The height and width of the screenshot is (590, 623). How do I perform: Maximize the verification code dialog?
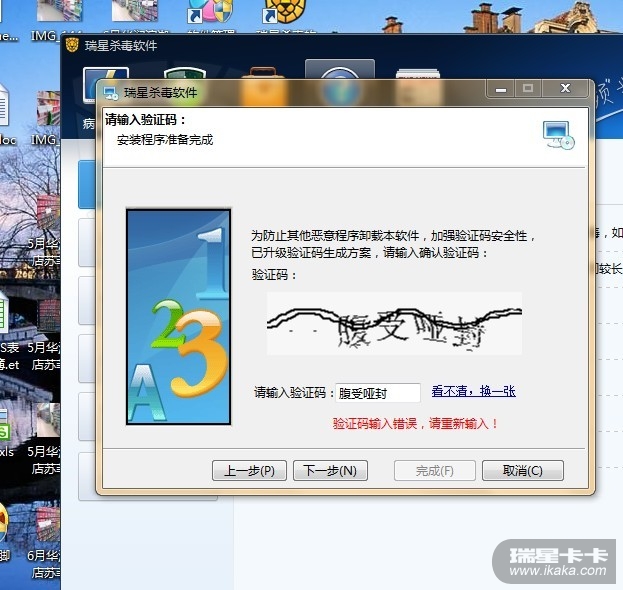click(x=528, y=89)
